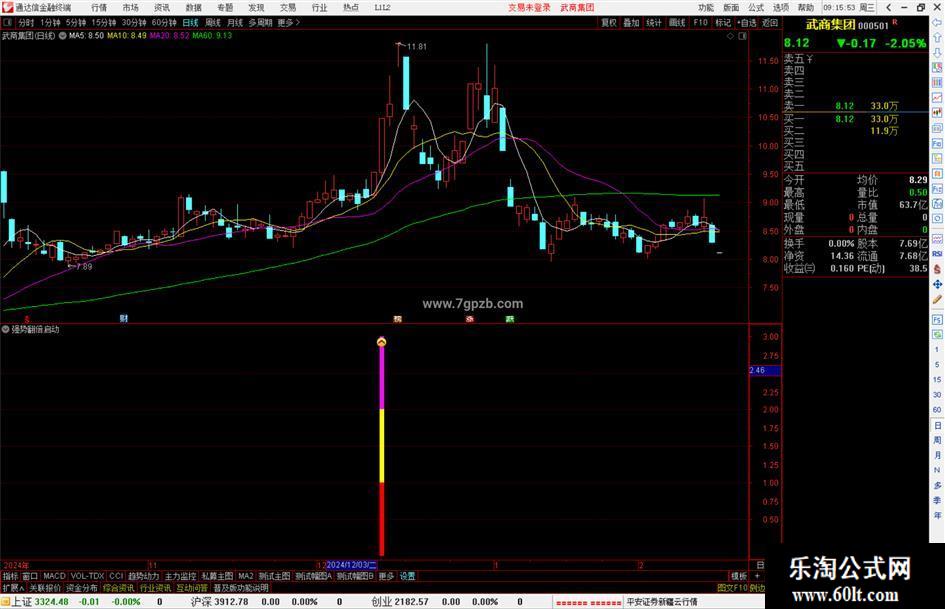945x609 pixels.
Task: Select the 日 period in the right sidebar
Action: pyautogui.click(x=937, y=425)
